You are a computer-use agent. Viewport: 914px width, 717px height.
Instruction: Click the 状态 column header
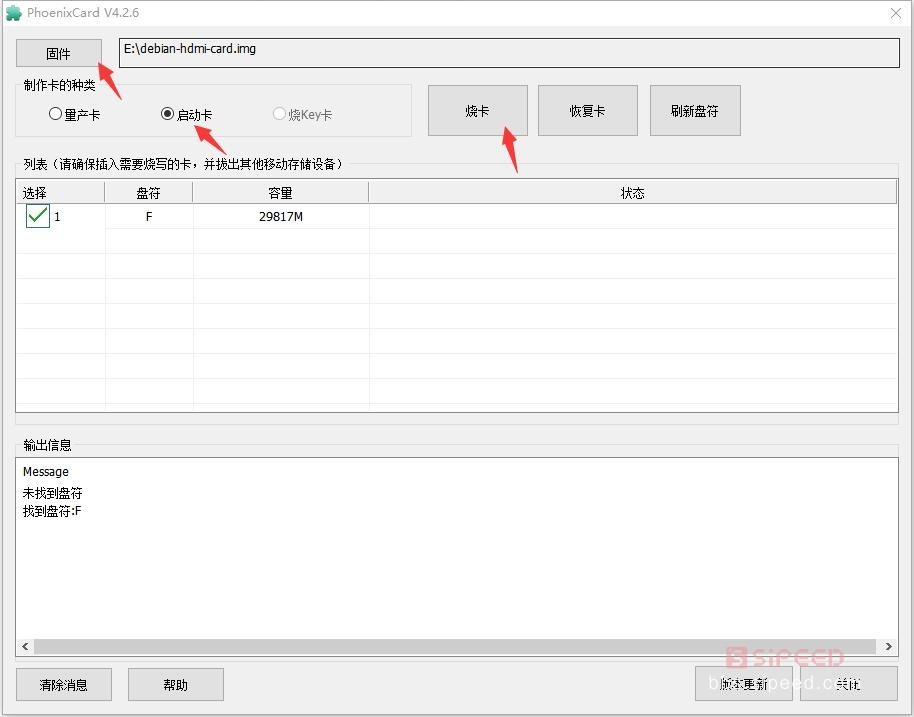pyautogui.click(x=632, y=192)
